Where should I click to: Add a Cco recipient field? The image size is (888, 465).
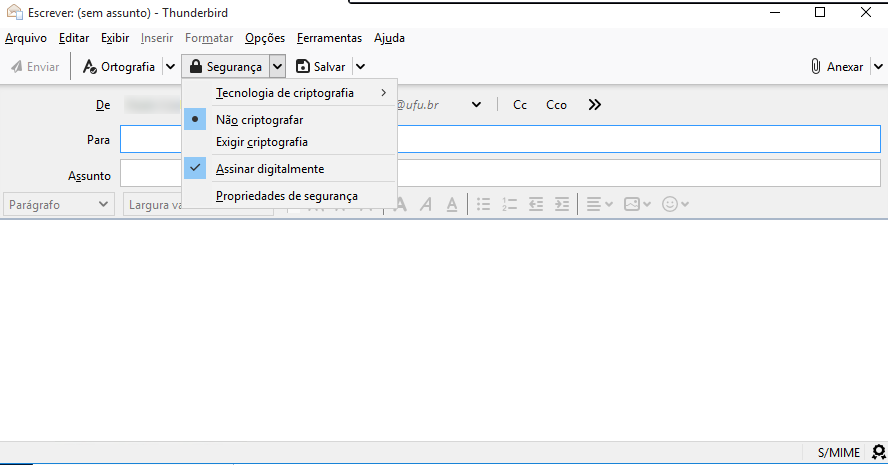pos(556,105)
